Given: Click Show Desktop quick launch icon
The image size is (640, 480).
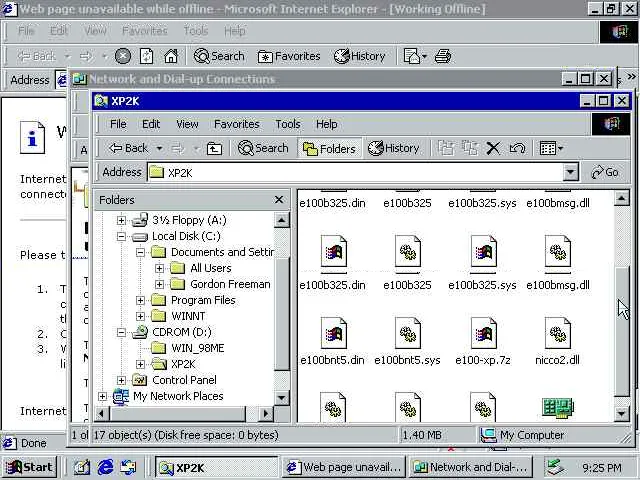Looking at the screenshot, I should [x=82, y=467].
